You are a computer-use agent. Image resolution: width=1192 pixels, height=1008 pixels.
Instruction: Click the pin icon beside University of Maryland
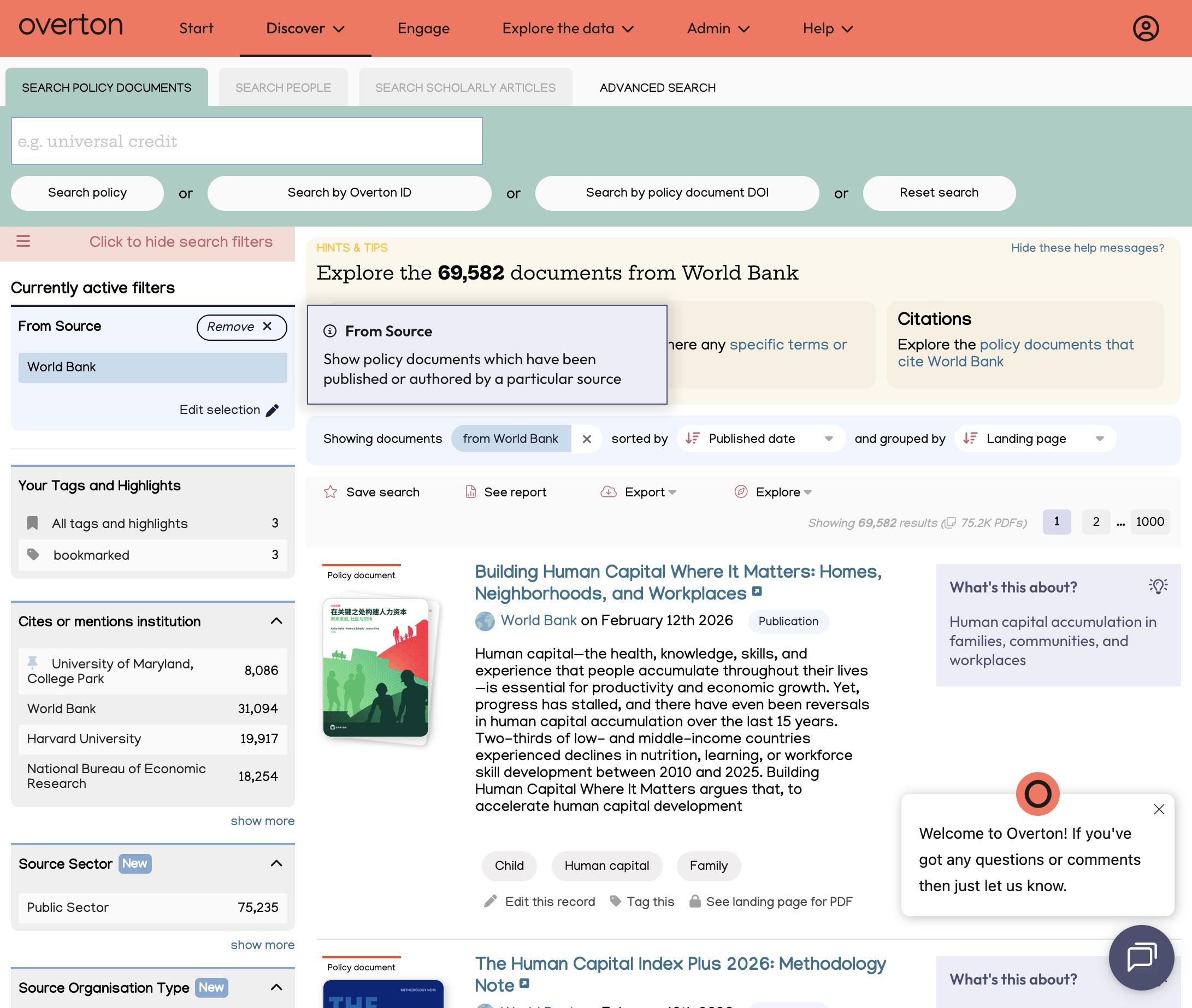[33, 662]
